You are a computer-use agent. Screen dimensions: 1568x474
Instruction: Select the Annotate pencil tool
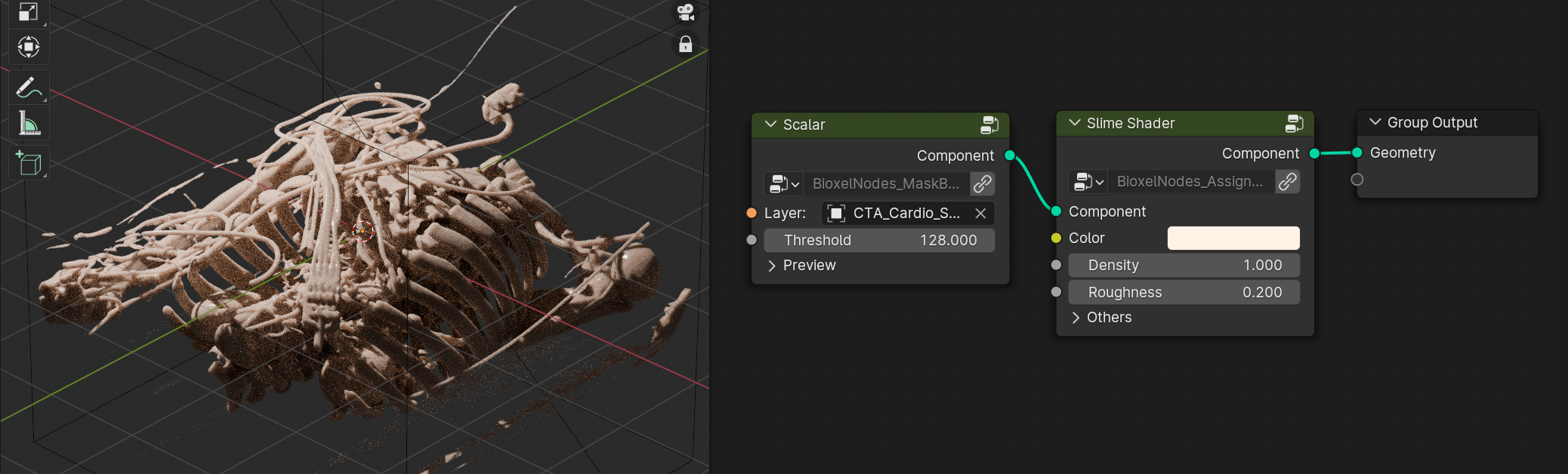(29, 88)
